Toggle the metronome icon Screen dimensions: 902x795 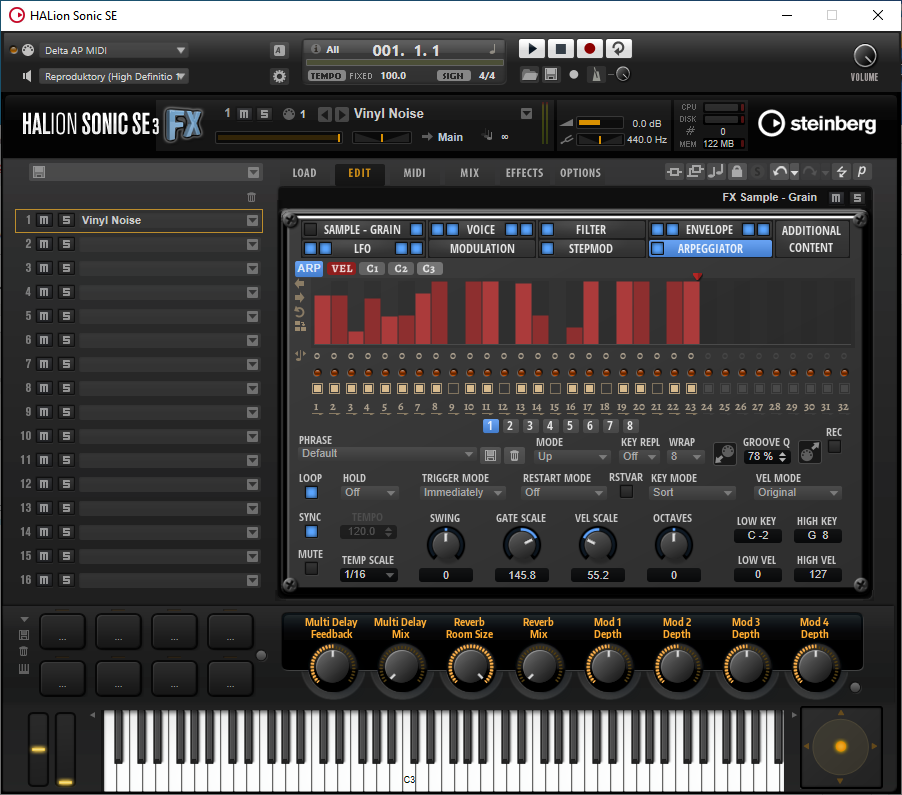tap(597, 74)
